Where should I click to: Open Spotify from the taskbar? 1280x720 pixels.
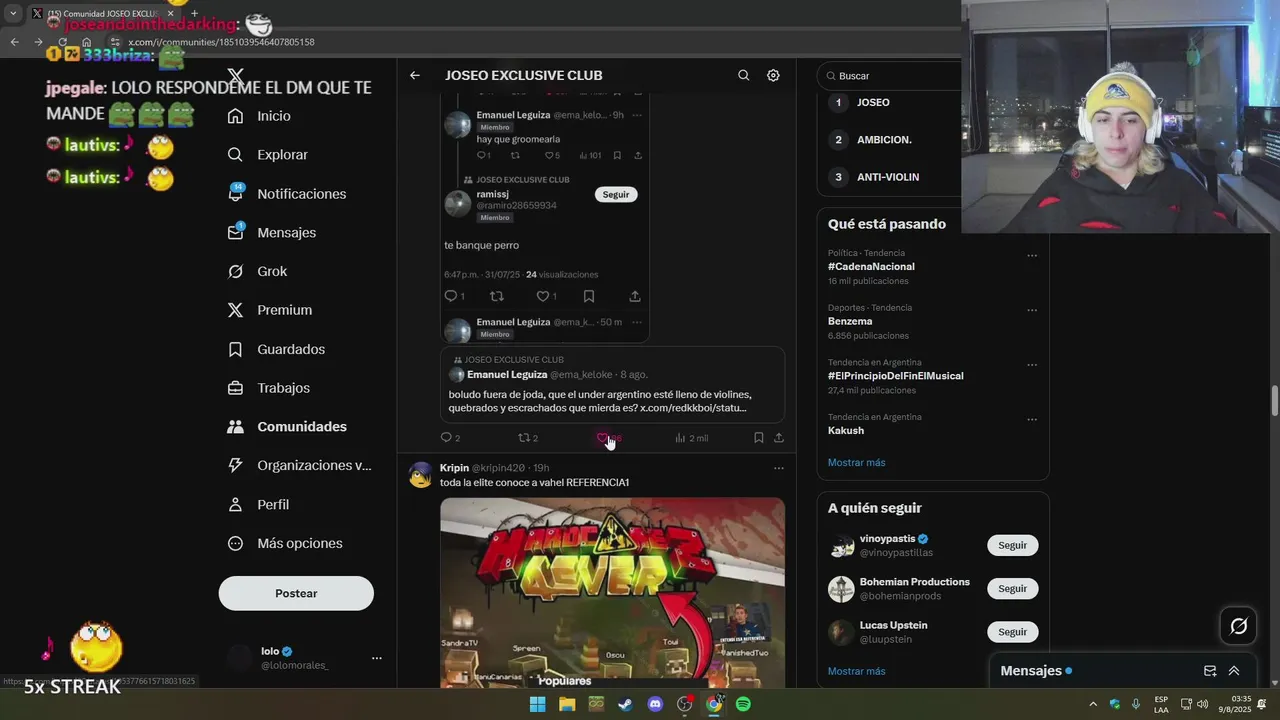pos(743,704)
